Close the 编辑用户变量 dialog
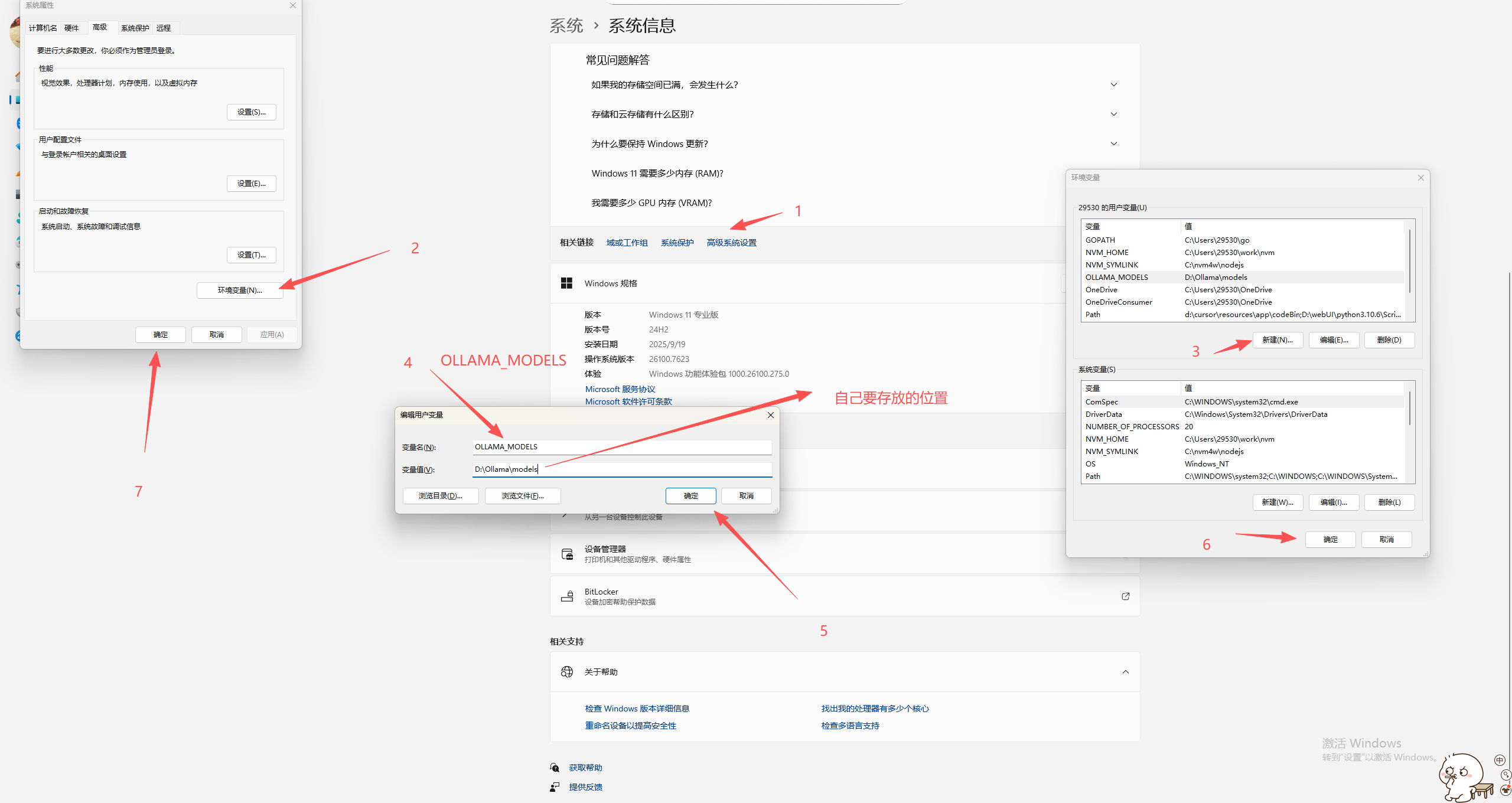 click(770, 415)
